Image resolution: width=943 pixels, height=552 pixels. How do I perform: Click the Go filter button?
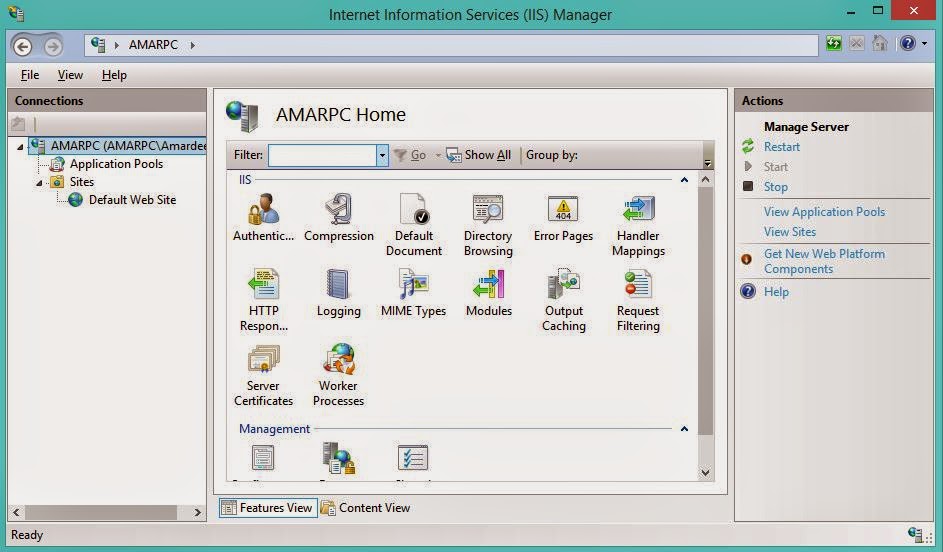tap(411, 155)
